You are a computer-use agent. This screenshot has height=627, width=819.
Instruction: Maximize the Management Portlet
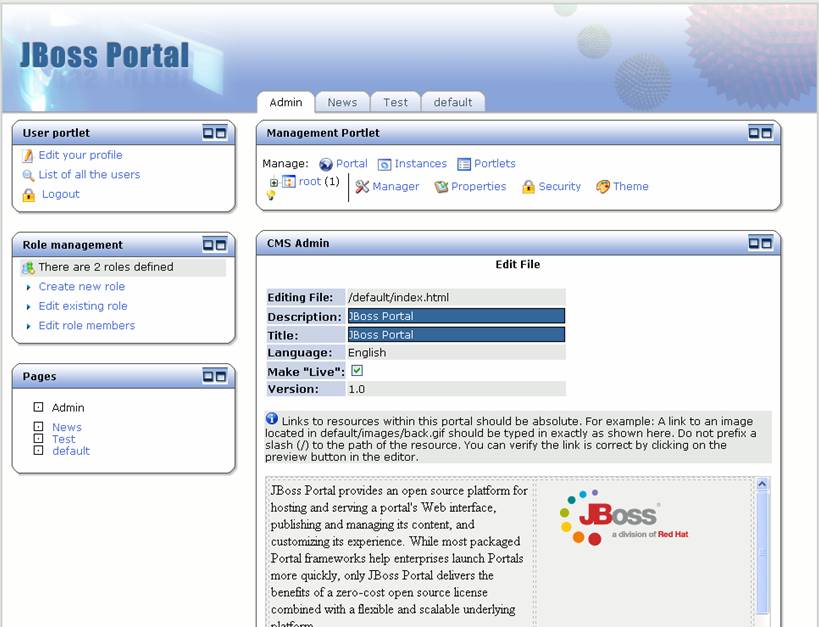tap(766, 133)
